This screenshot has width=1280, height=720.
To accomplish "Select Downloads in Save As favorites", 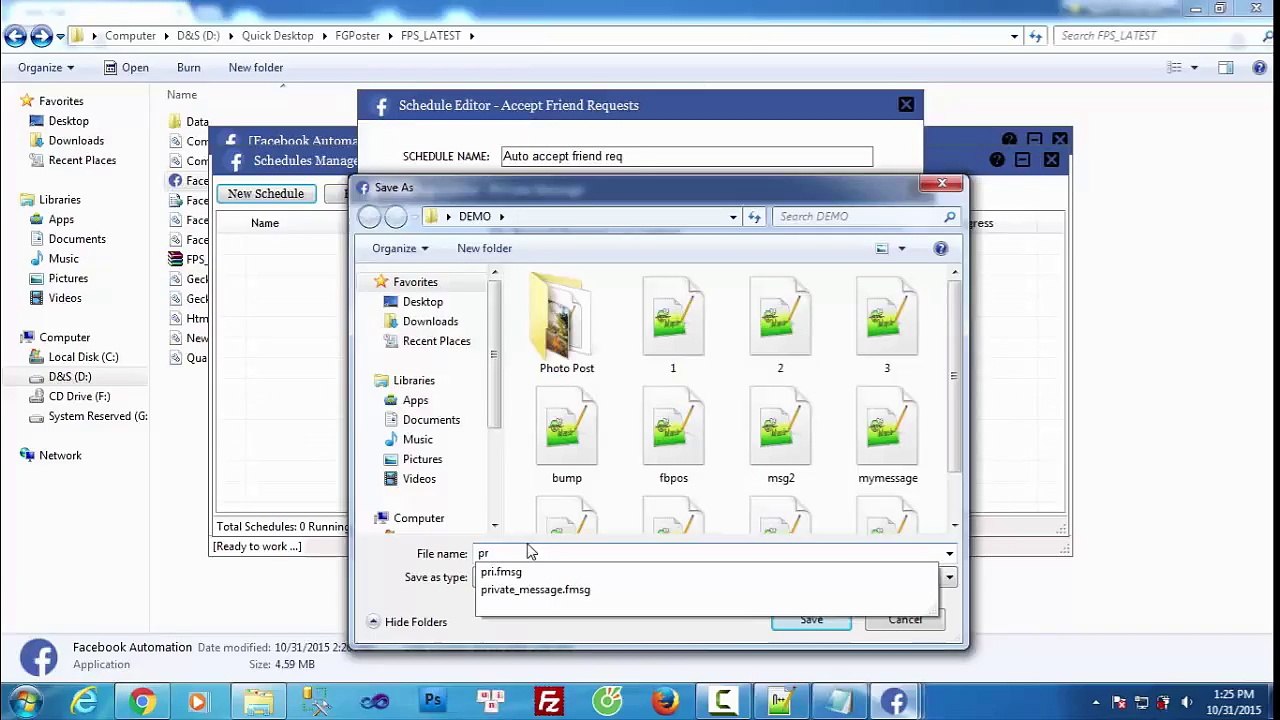I will pos(430,321).
